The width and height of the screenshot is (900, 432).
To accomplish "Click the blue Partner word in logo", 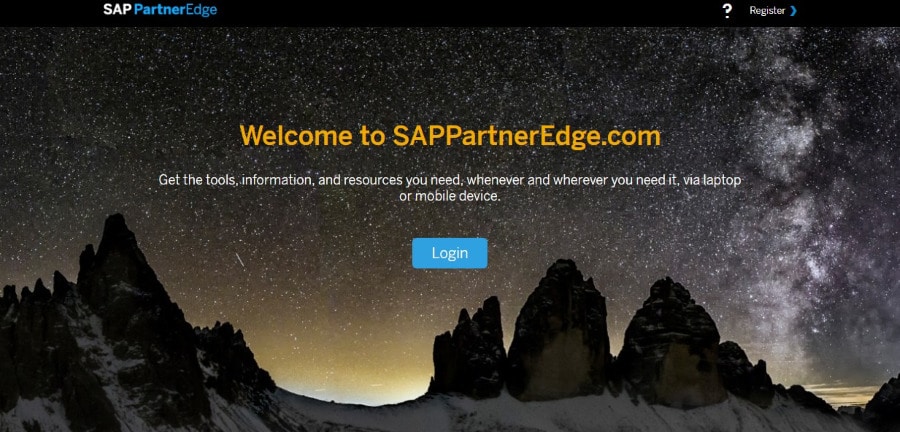I will (x=158, y=10).
